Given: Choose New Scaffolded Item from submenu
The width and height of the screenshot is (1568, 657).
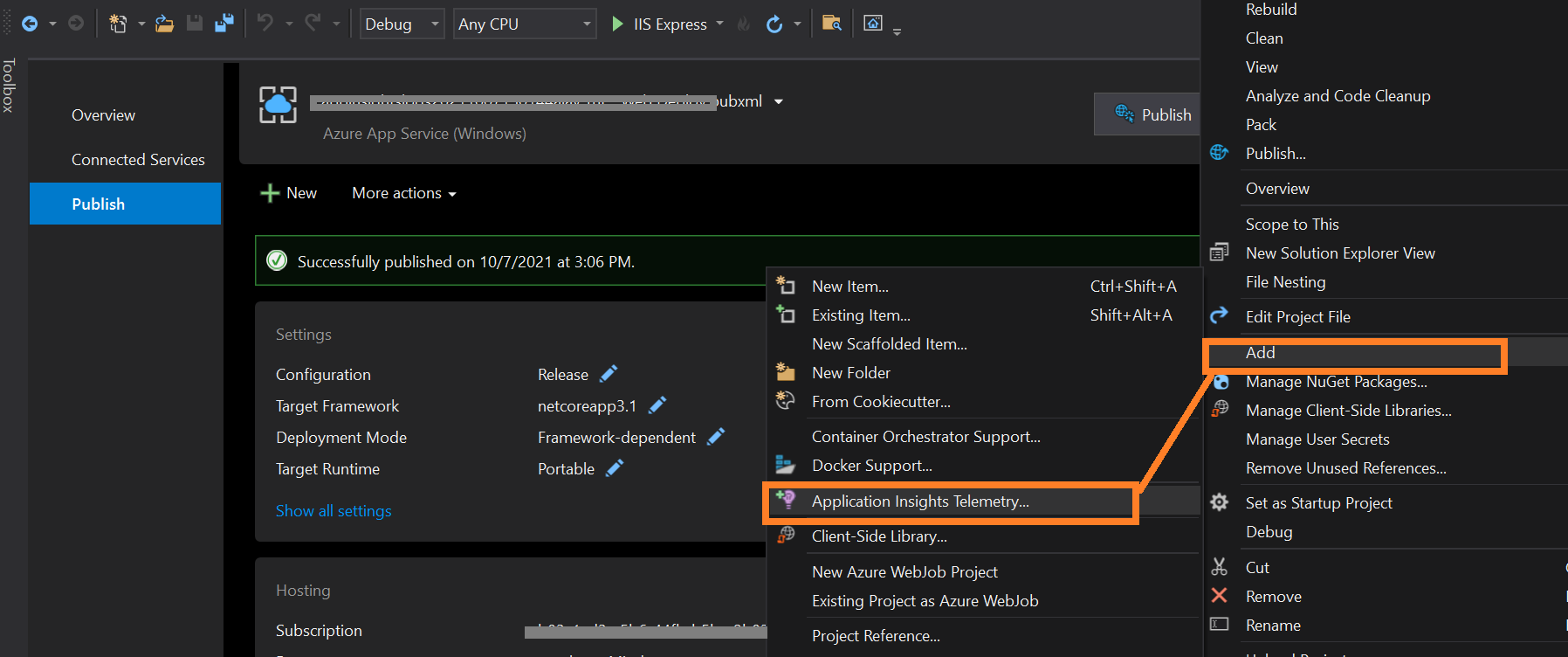Looking at the screenshot, I should click(x=890, y=344).
